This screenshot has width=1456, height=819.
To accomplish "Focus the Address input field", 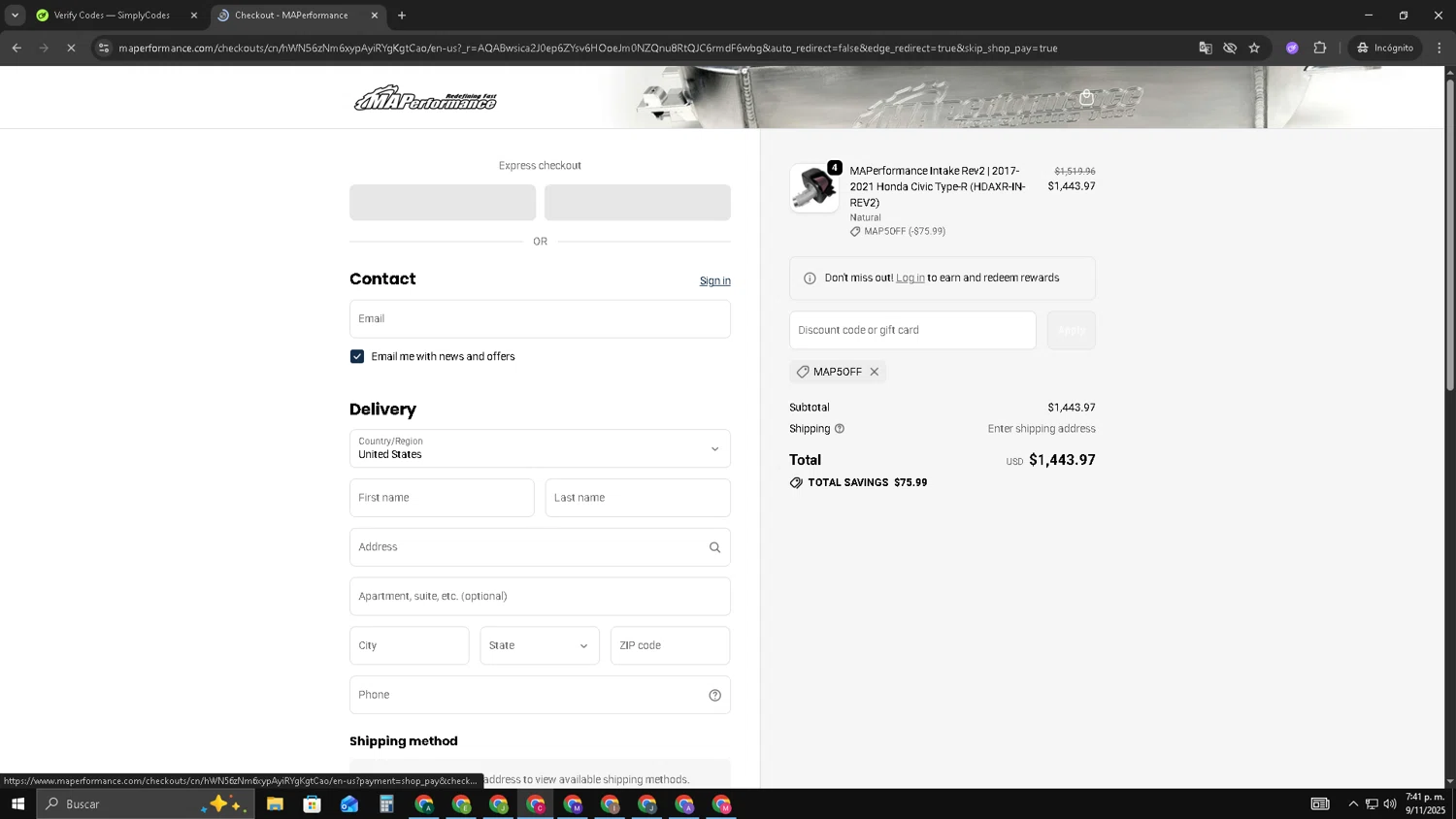I will pyautogui.click(x=540, y=547).
